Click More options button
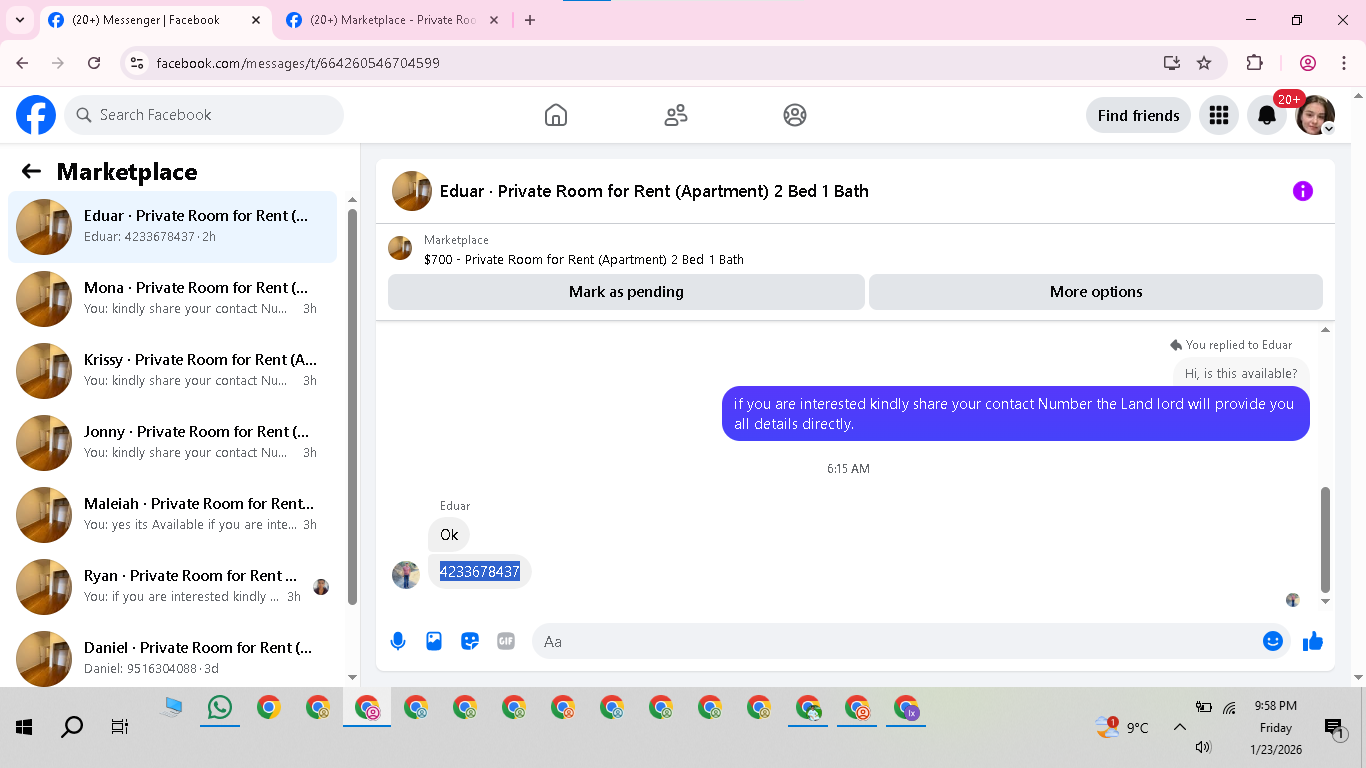This screenshot has height=768, width=1366. 1096,292
